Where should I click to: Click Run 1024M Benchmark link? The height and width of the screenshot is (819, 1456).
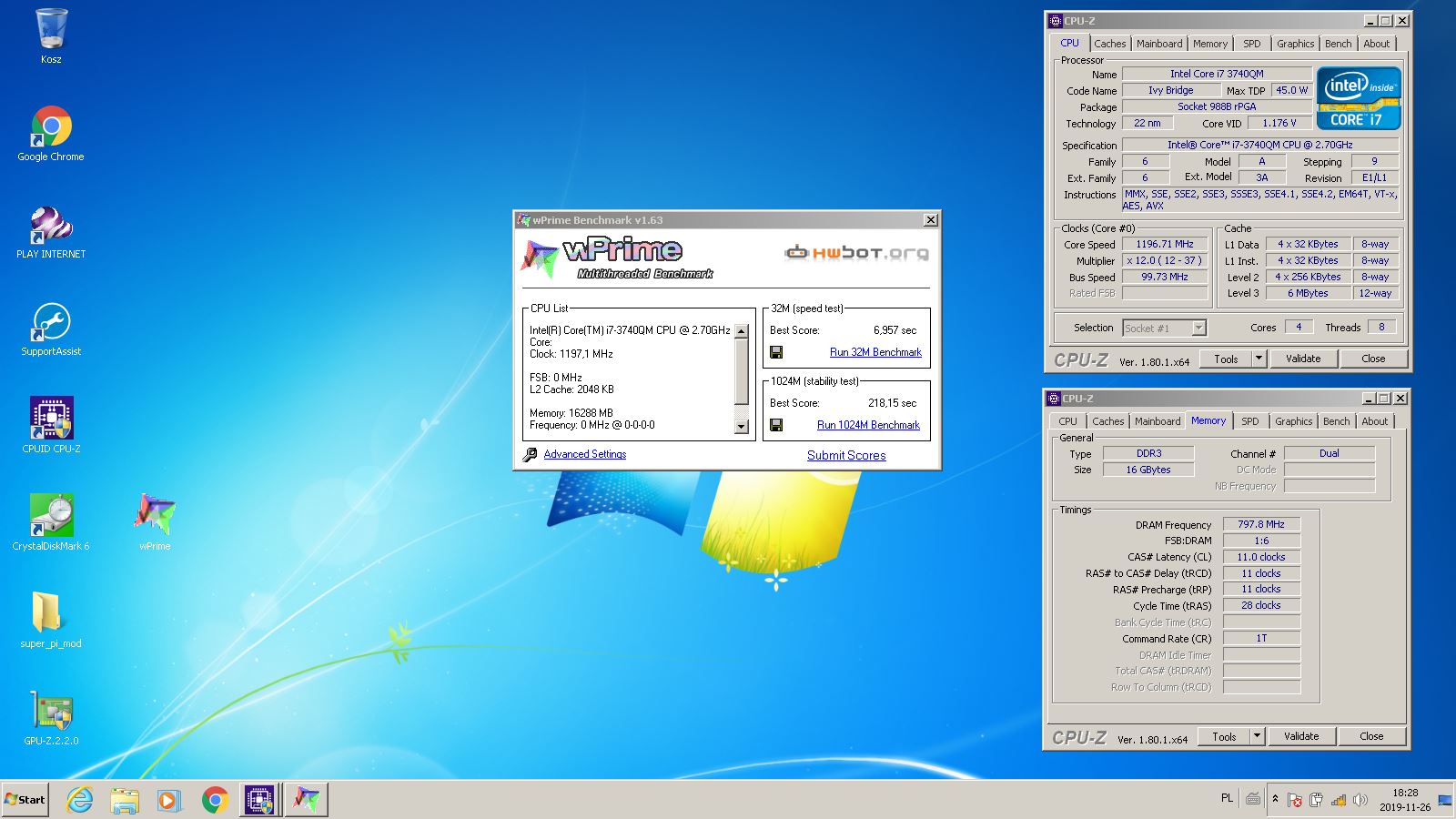[x=868, y=425]
